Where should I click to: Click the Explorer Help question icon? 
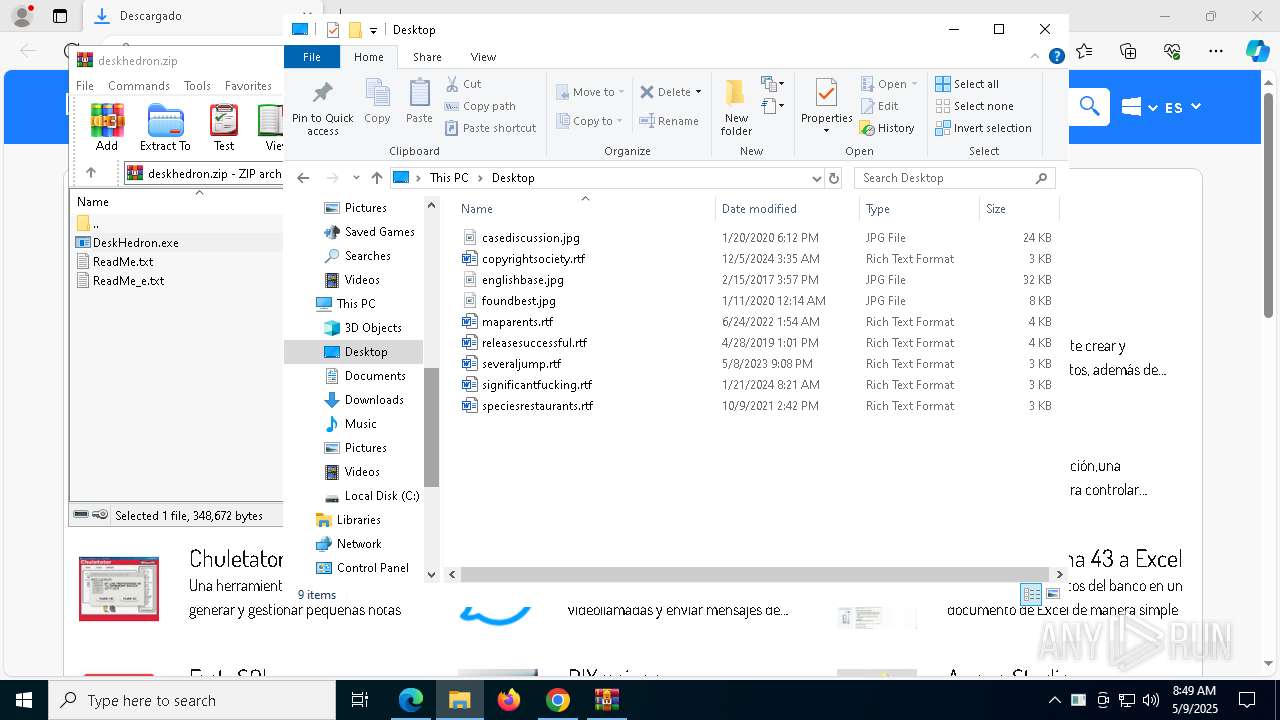tap(1056, 57)
